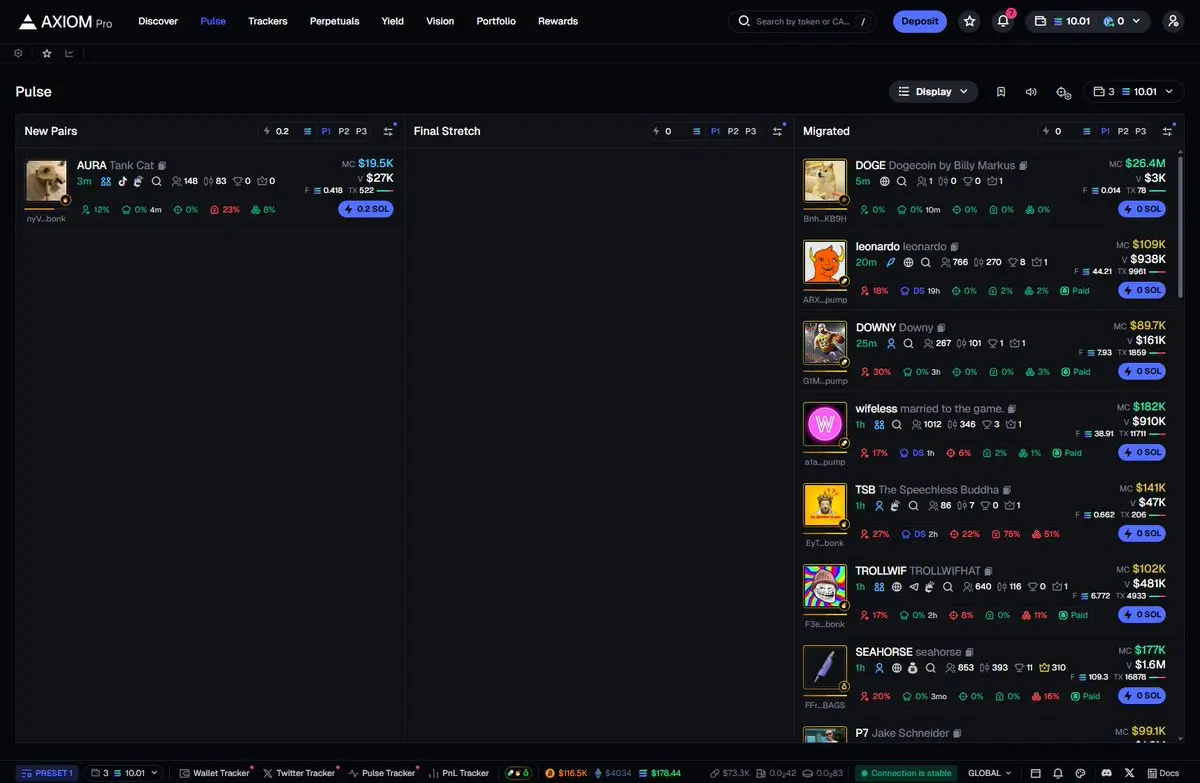The height and width of the screenshot is (783, 1200).
Task: Quick buy DOGE 0 SOL button
Action: tap(1142, 209)
